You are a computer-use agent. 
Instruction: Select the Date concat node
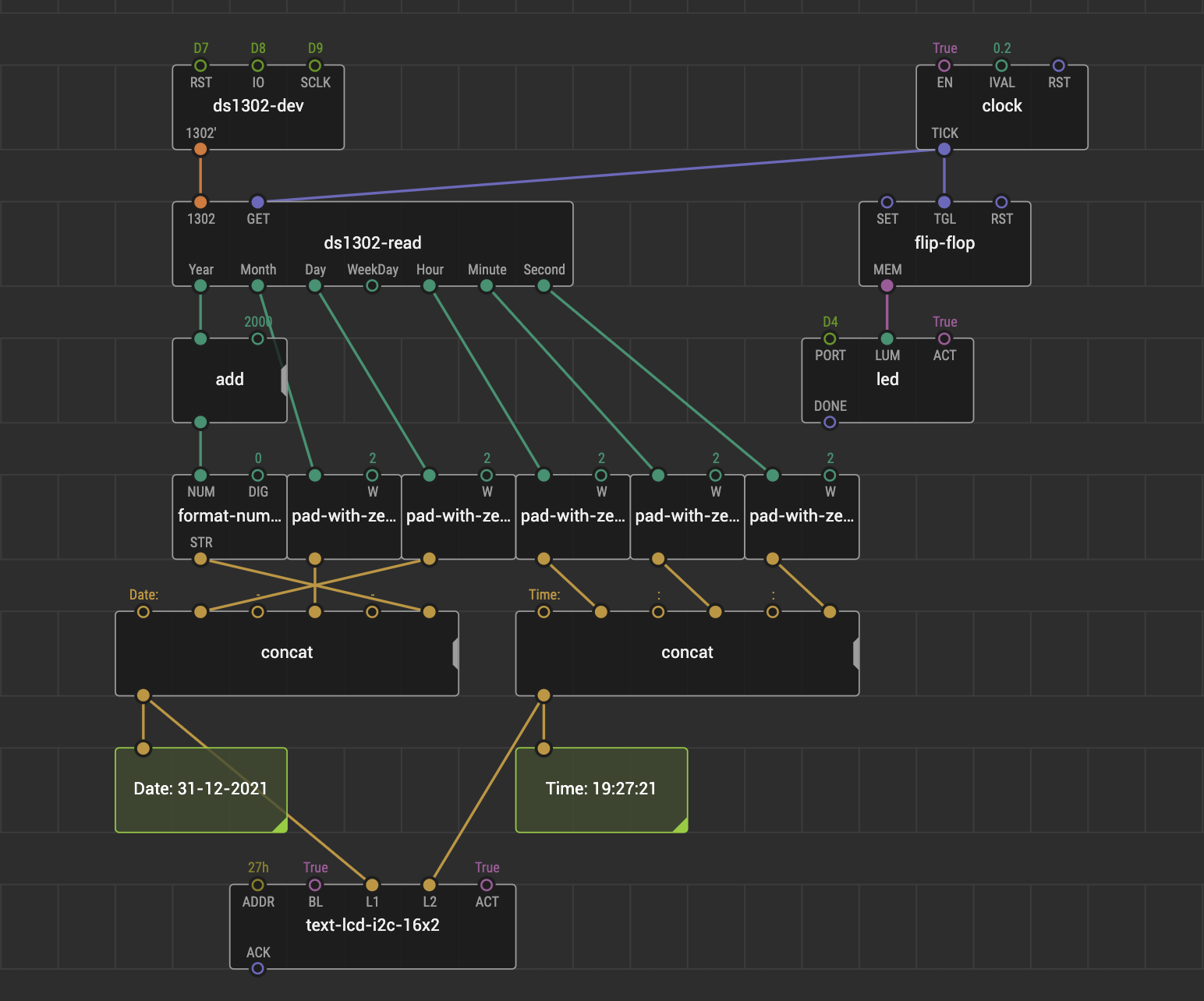287,653
